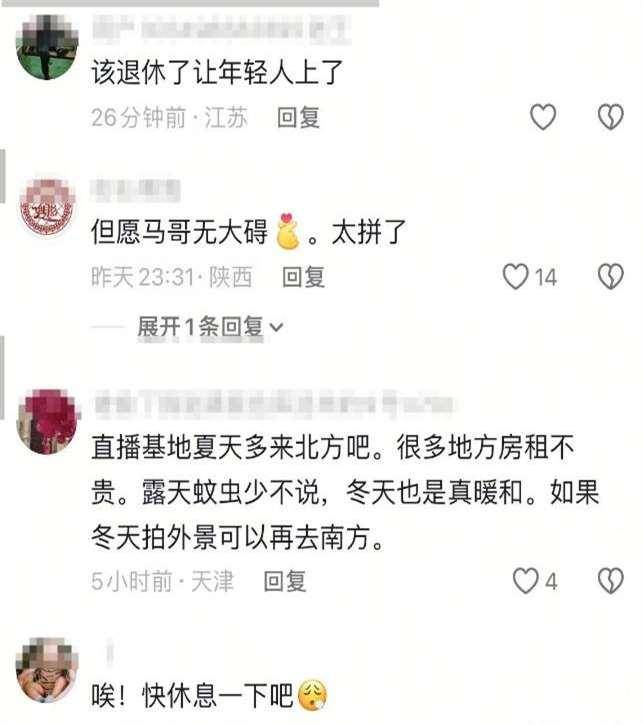Select the comment text 该退休了让年轻人上了
643x725 pixels.
(217, 73)
